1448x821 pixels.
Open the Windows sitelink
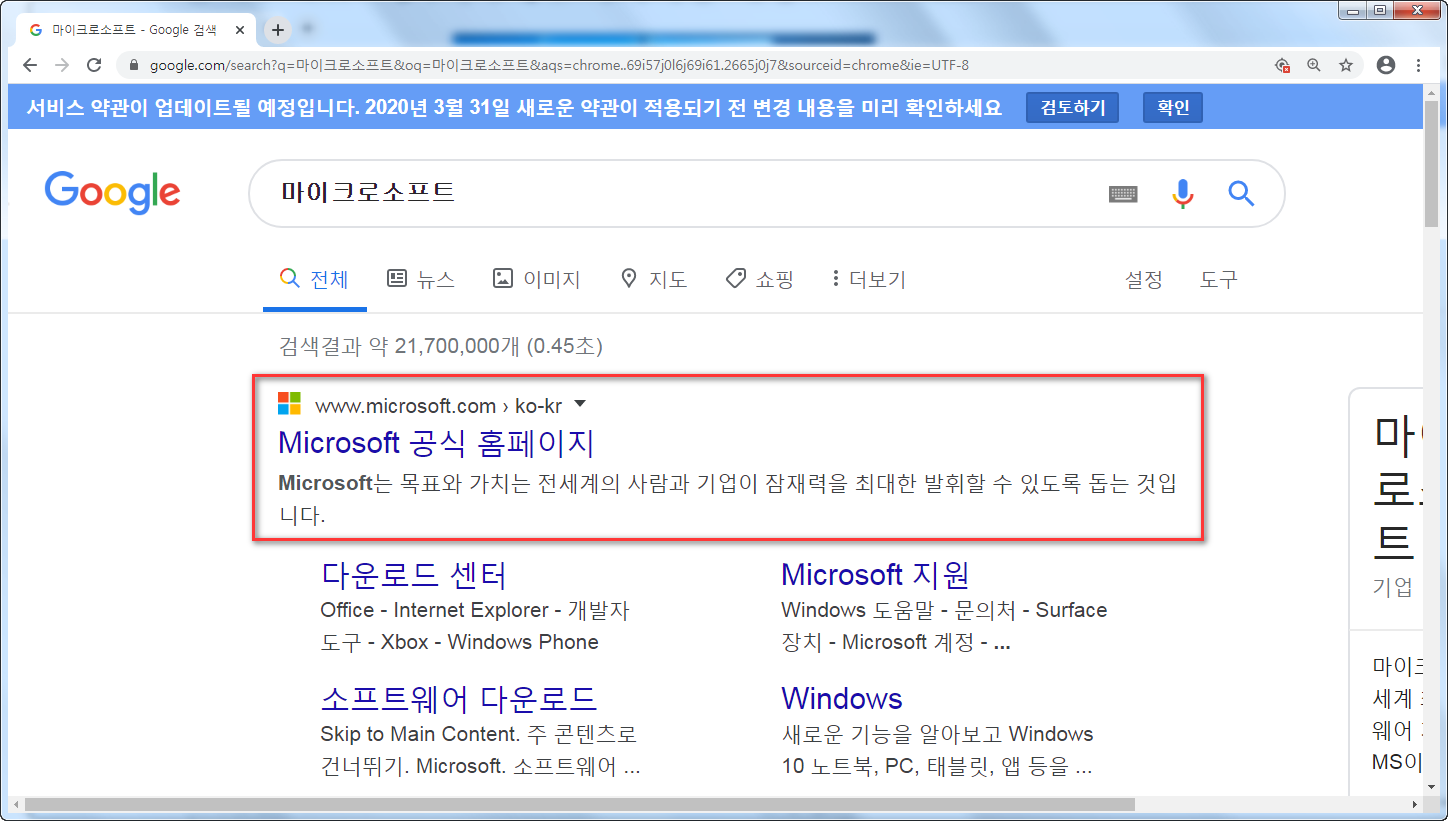(842, 698)
